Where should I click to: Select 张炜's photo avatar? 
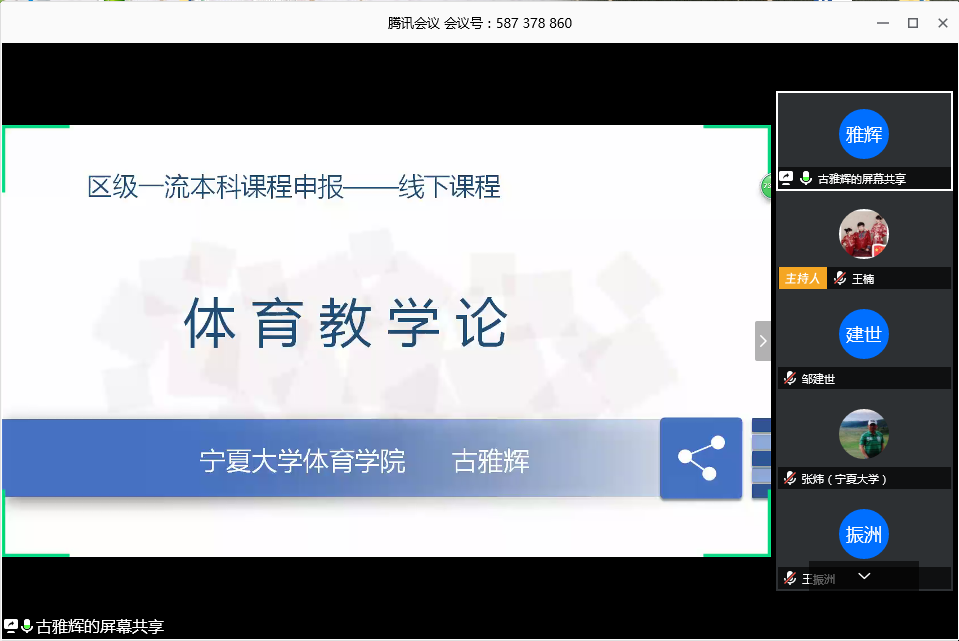click(864, 434)
